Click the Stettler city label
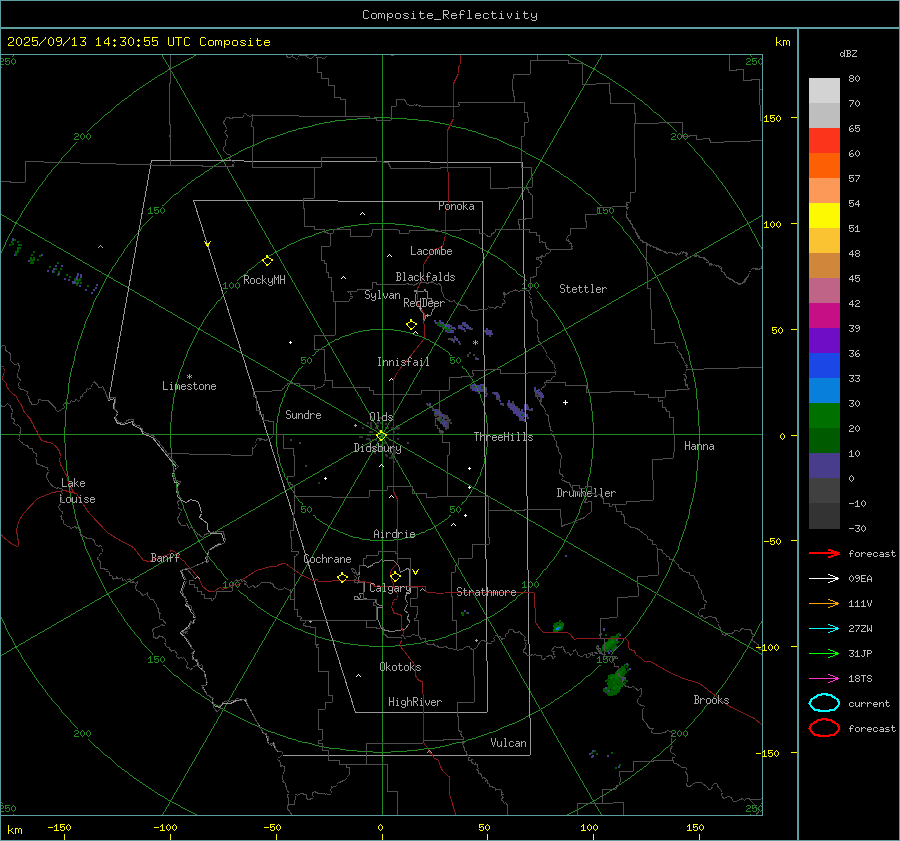Screen dimensions: 900x841 pos(583,289)
